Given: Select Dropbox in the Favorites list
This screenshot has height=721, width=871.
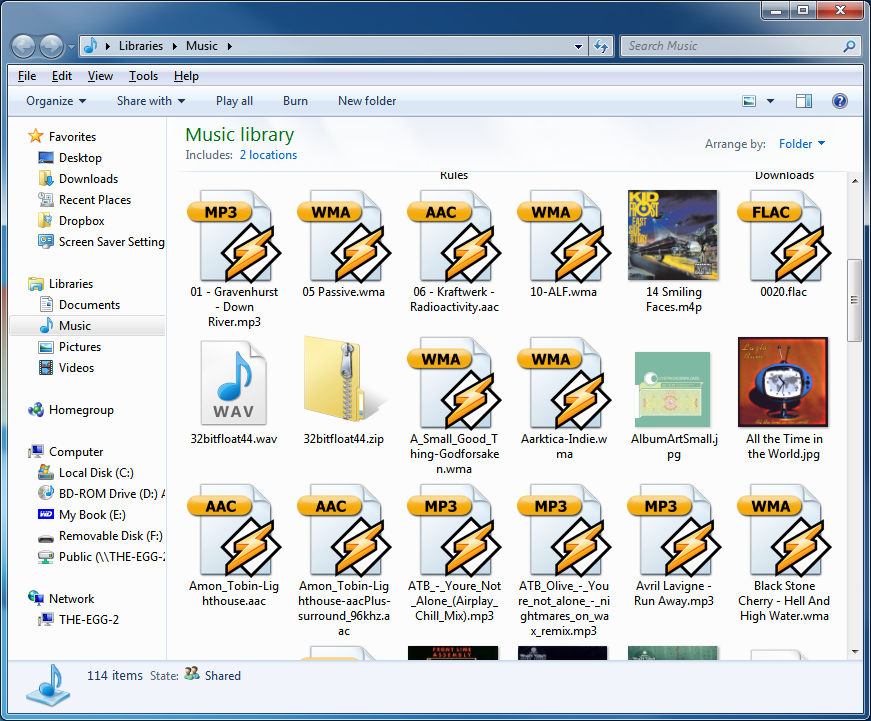Looking at the screenshot, I should (x=81, y=221).
